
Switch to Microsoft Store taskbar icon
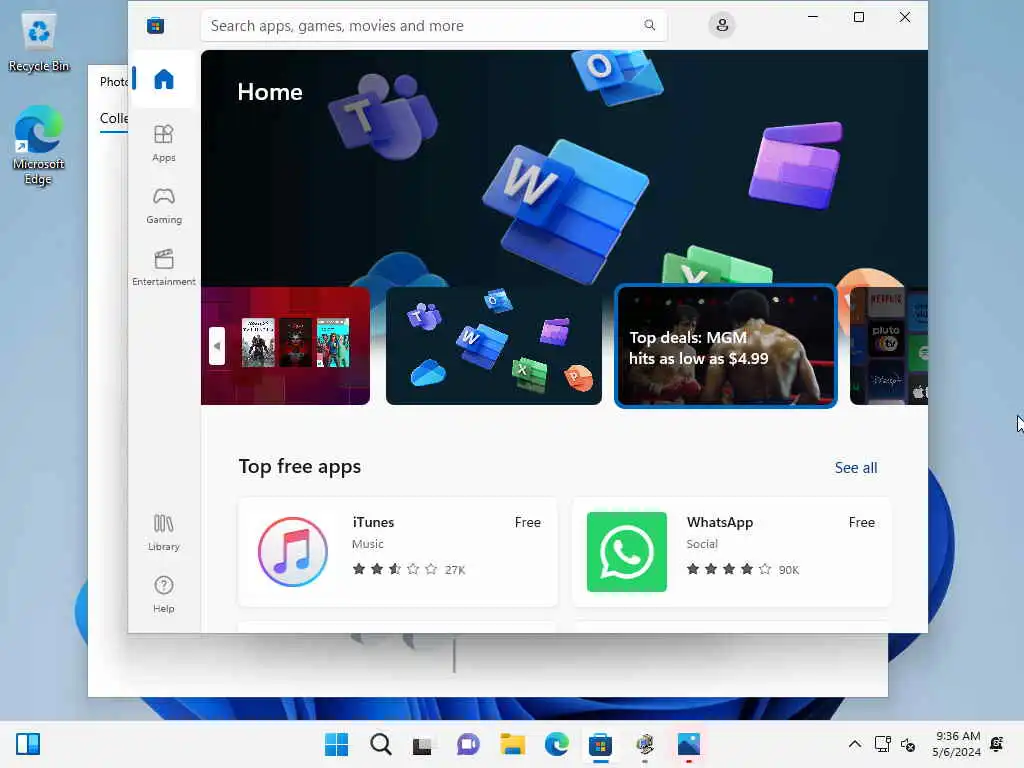(600, 744)
